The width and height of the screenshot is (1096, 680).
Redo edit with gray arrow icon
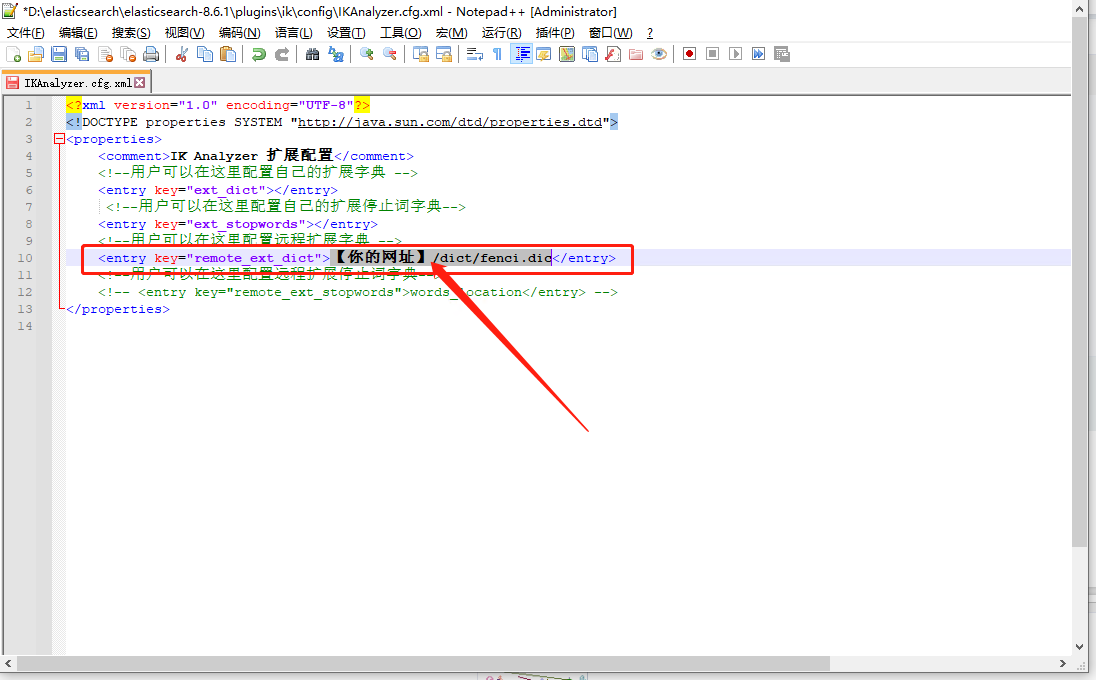coord(282,55)
